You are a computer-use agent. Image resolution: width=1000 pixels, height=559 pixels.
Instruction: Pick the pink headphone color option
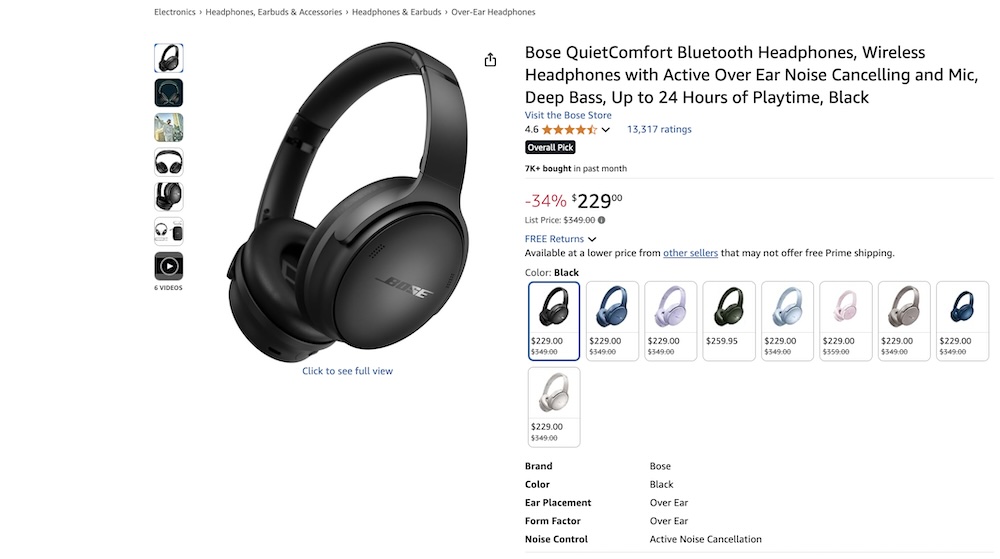point(846,321)
